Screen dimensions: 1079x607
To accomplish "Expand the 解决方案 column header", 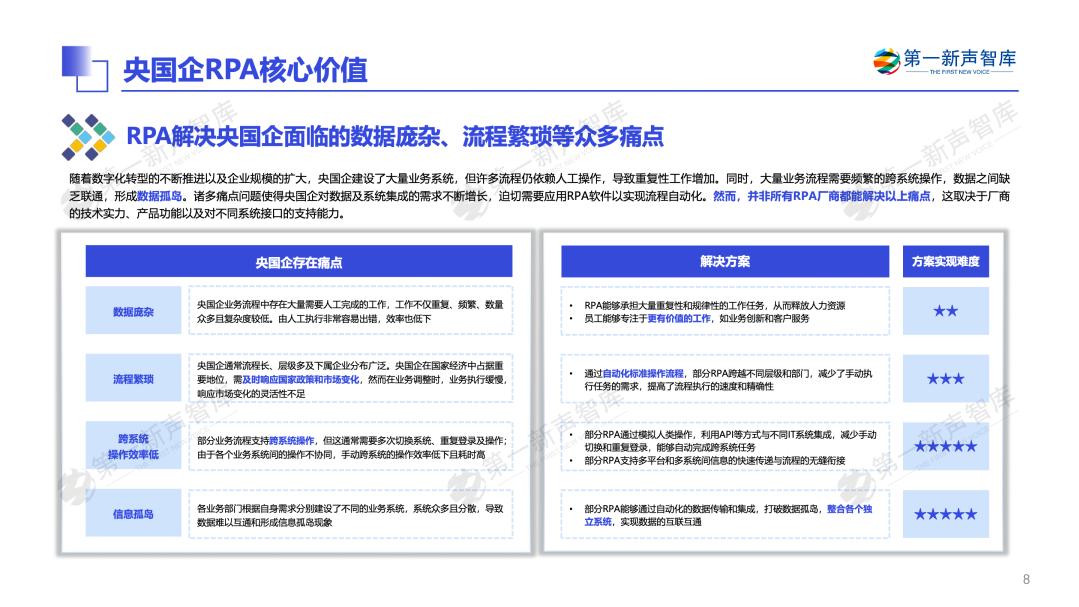I will tap(725, 261).
